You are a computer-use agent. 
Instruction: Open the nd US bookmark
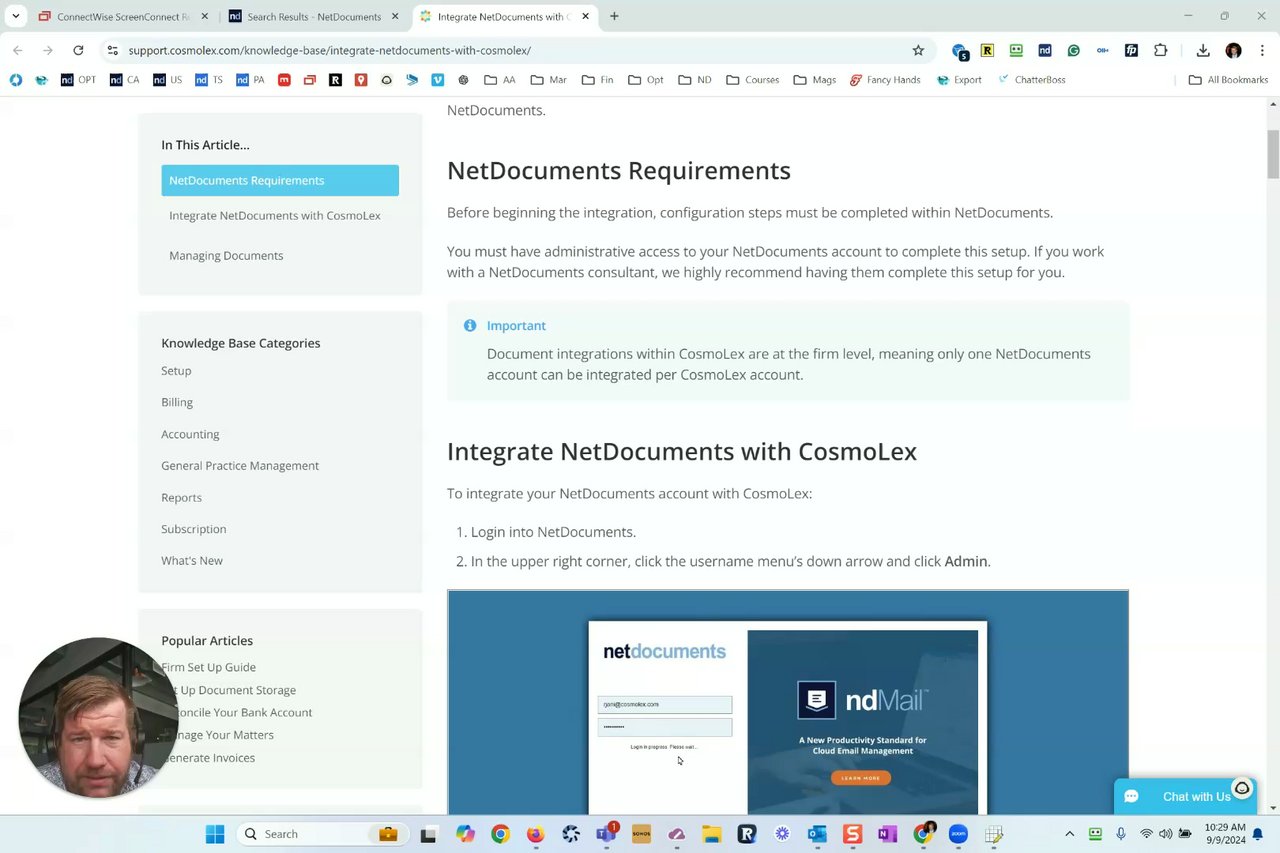pyautogui.click(x=167, y=80)
